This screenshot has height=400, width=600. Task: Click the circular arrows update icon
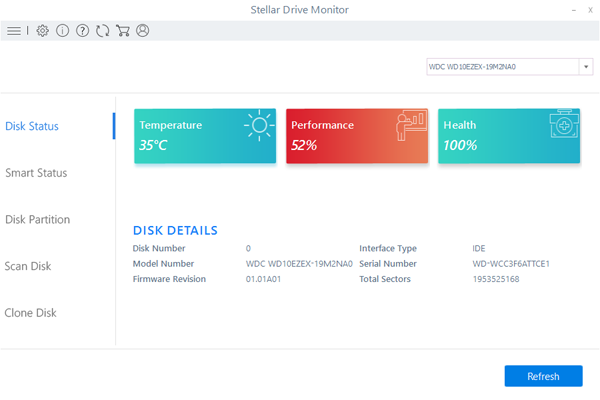pyautogui.click(x=102, y=31)
